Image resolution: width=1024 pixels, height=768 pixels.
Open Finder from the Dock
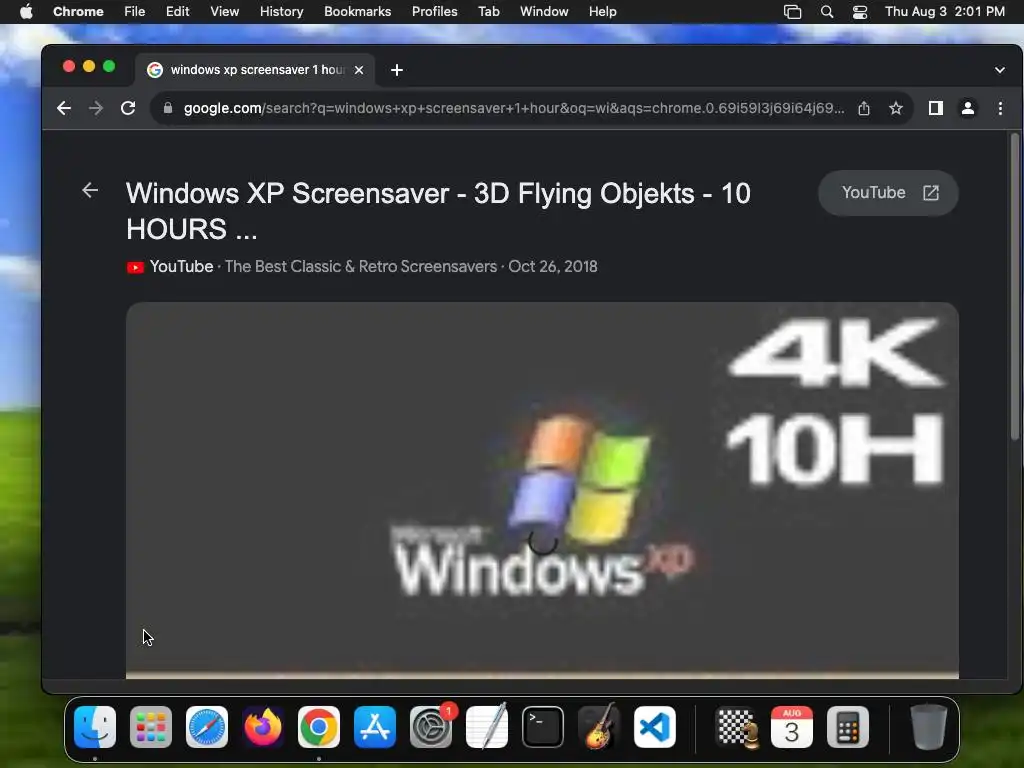(x=95, y=727)
